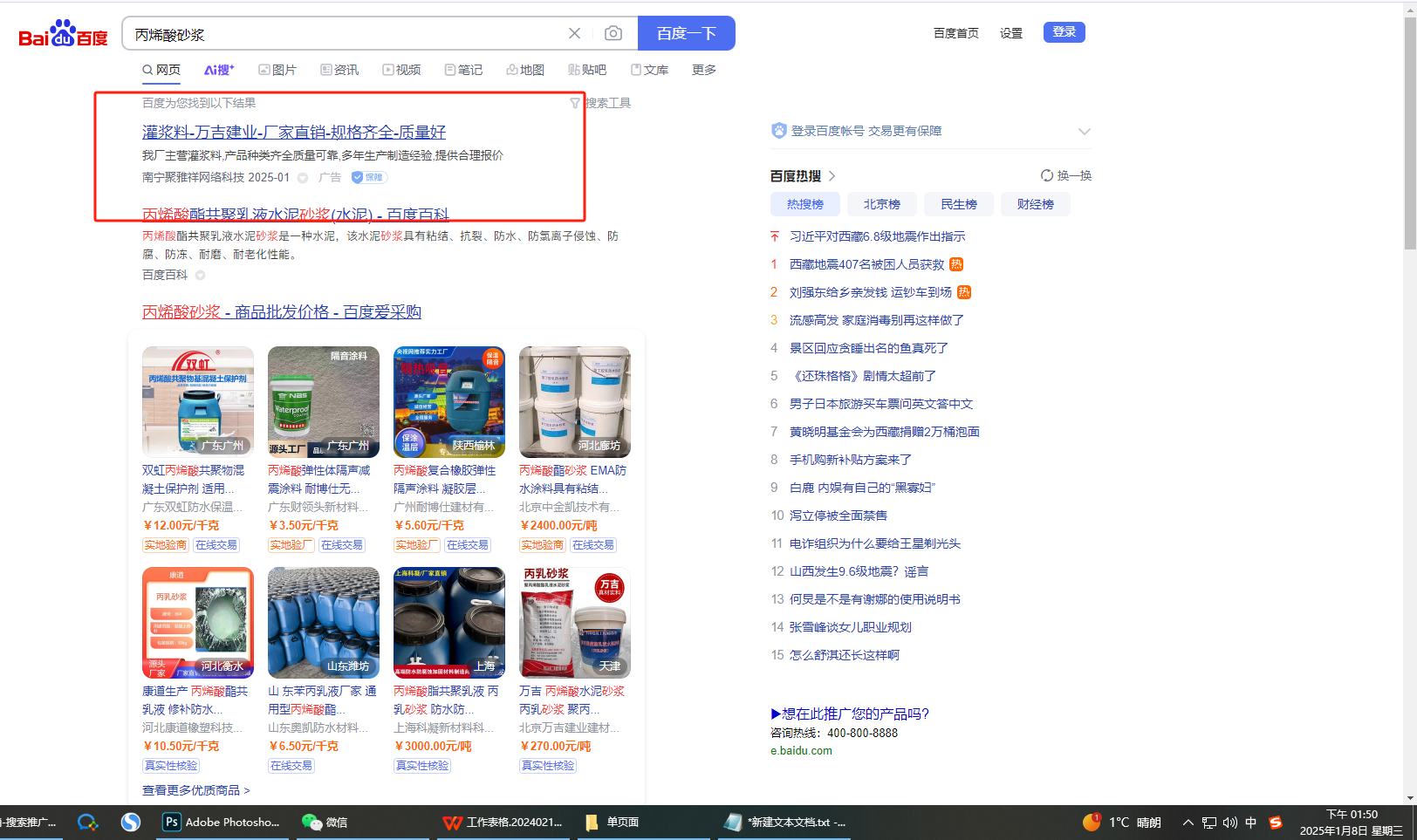Open the taskbar clock and date
This screenshot has width=1417, height=840.
1352,823
